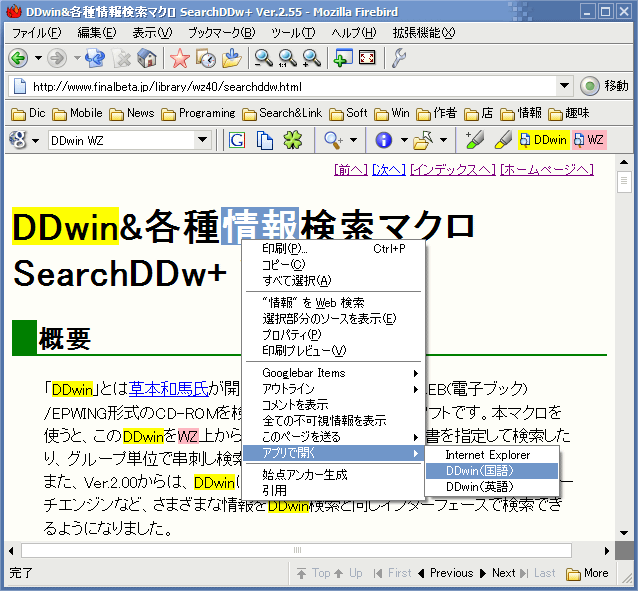The width and height of the screenshot is (638, 591).
Task: Click the highlighter with plus icon
Action: pos(474,140)
